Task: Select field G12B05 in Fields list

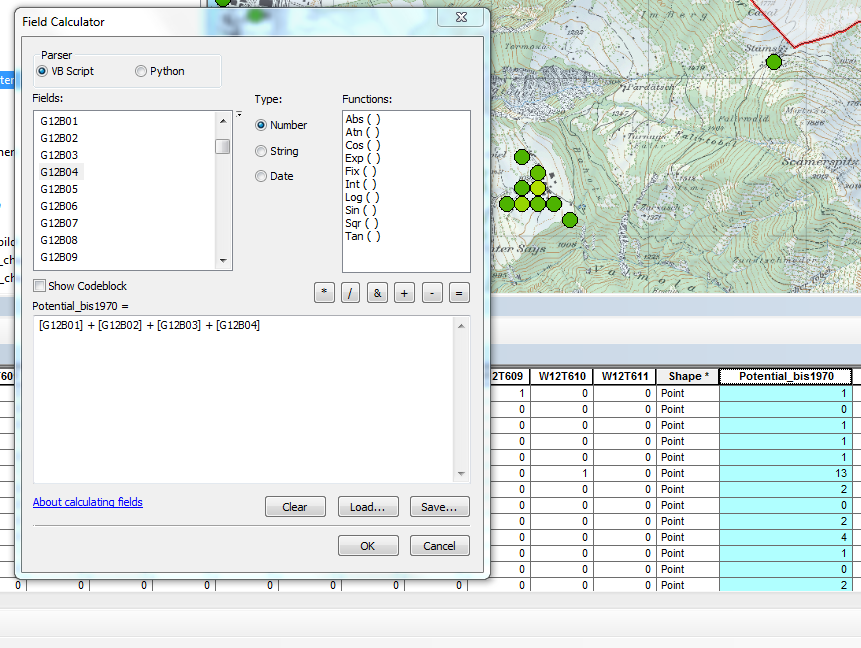Action: (x=59, y=189)
